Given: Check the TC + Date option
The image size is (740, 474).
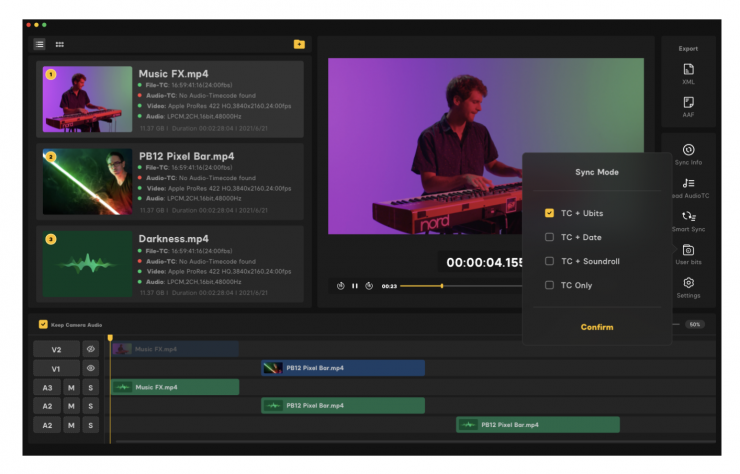Looking at the screenshot, I should [x=549, y=237].
